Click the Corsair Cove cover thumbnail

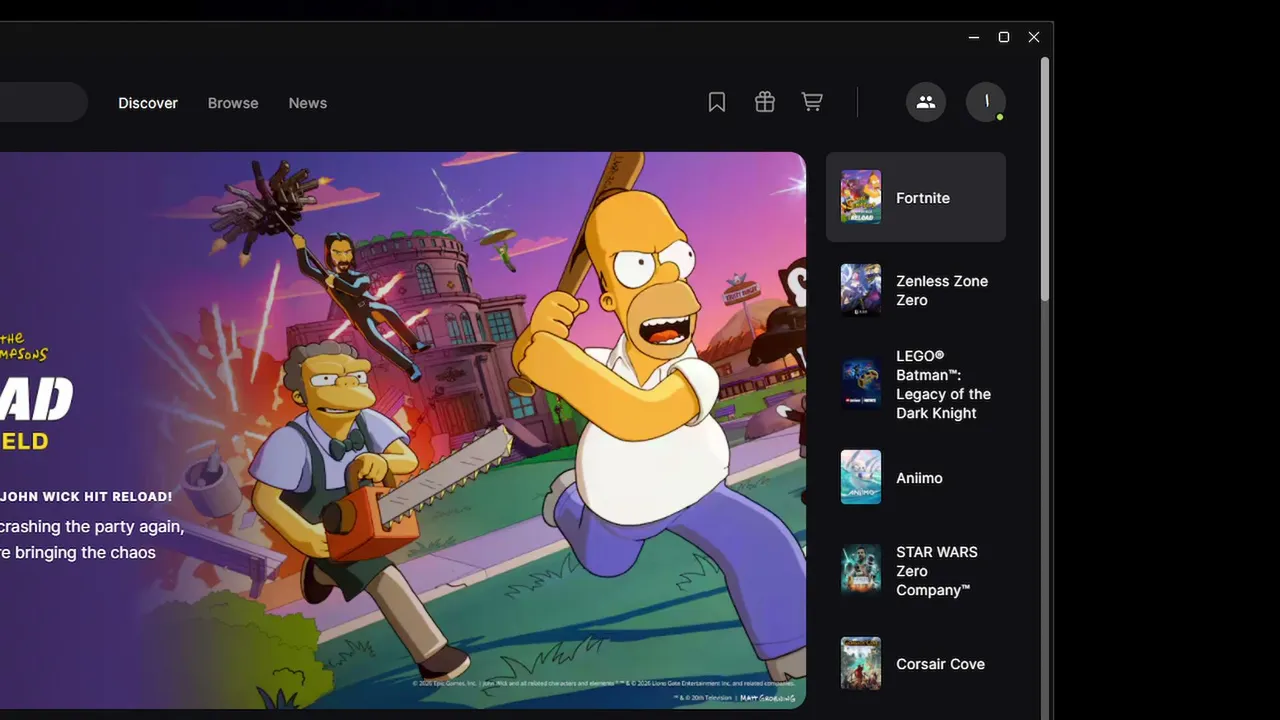pos(861,664)
